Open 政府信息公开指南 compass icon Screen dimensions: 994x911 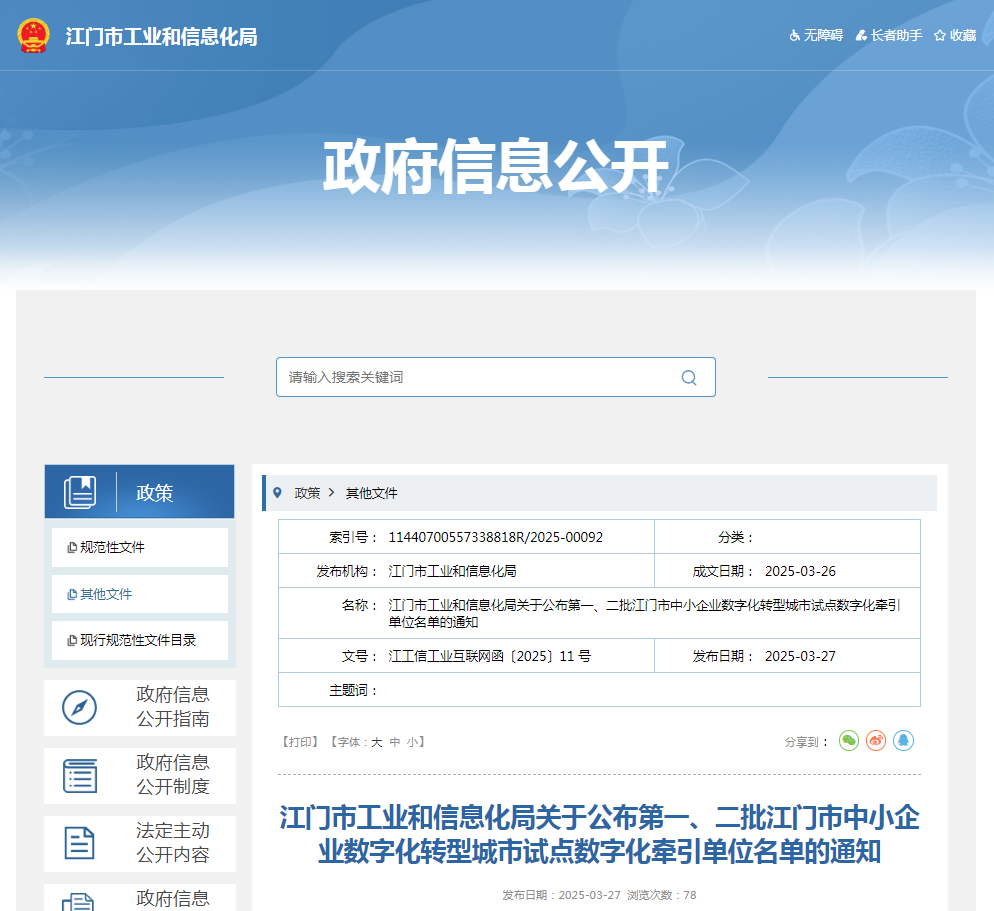click(80, 707)
